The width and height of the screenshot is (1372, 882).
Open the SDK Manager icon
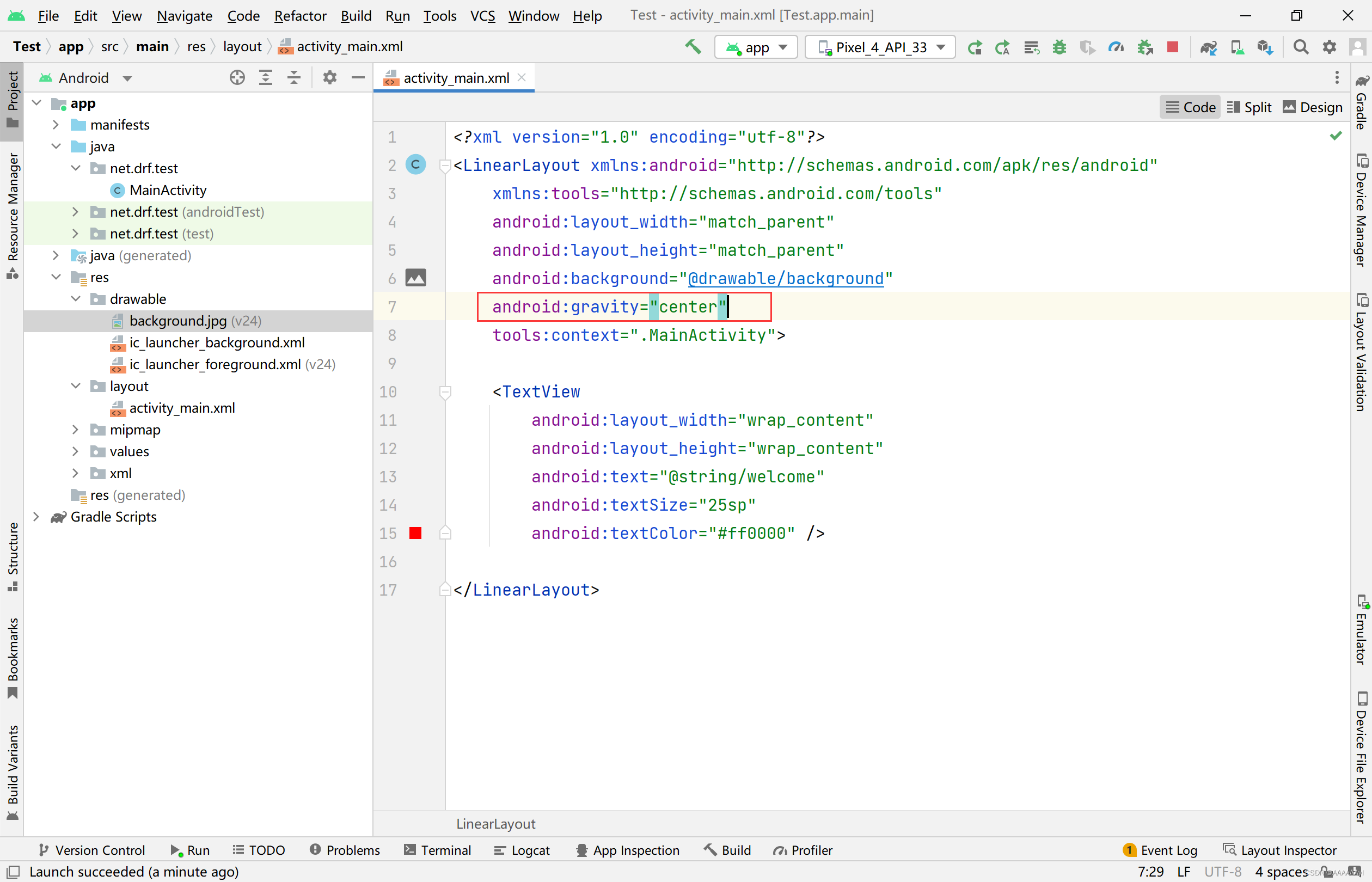point(1264,47)
